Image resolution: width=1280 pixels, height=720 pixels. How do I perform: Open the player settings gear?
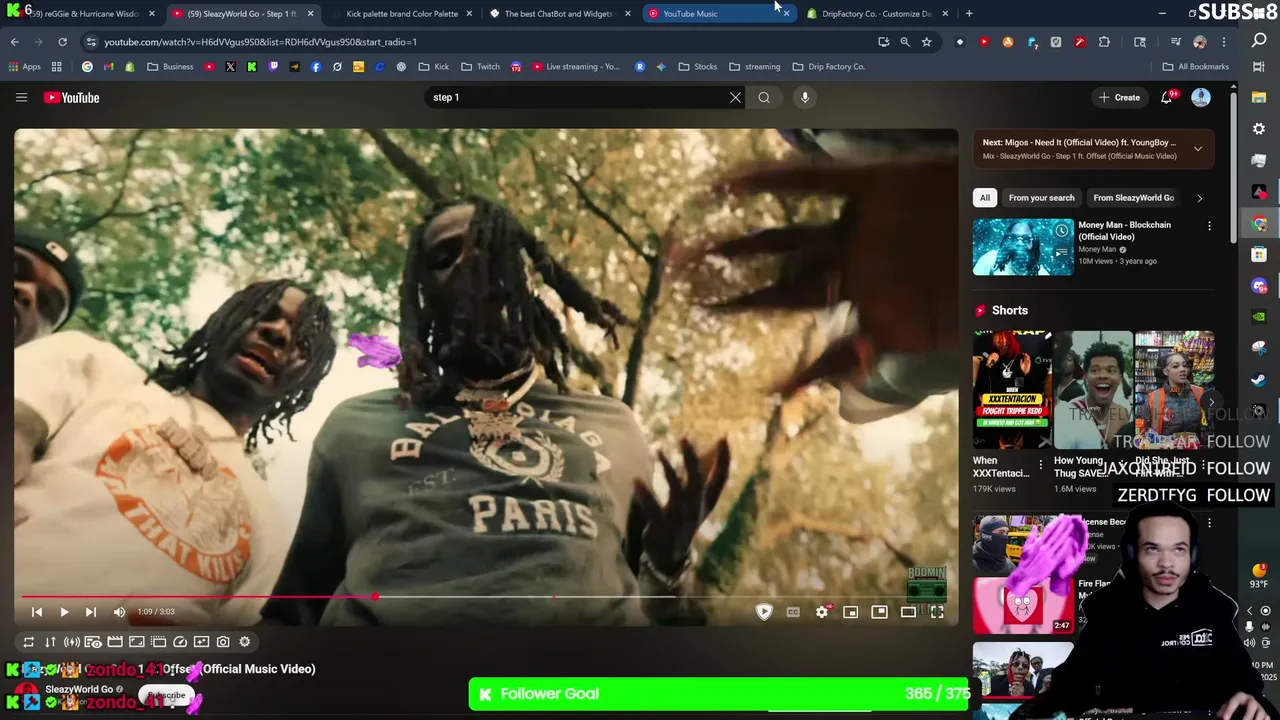pyautogui.click(x=822, y=612)
